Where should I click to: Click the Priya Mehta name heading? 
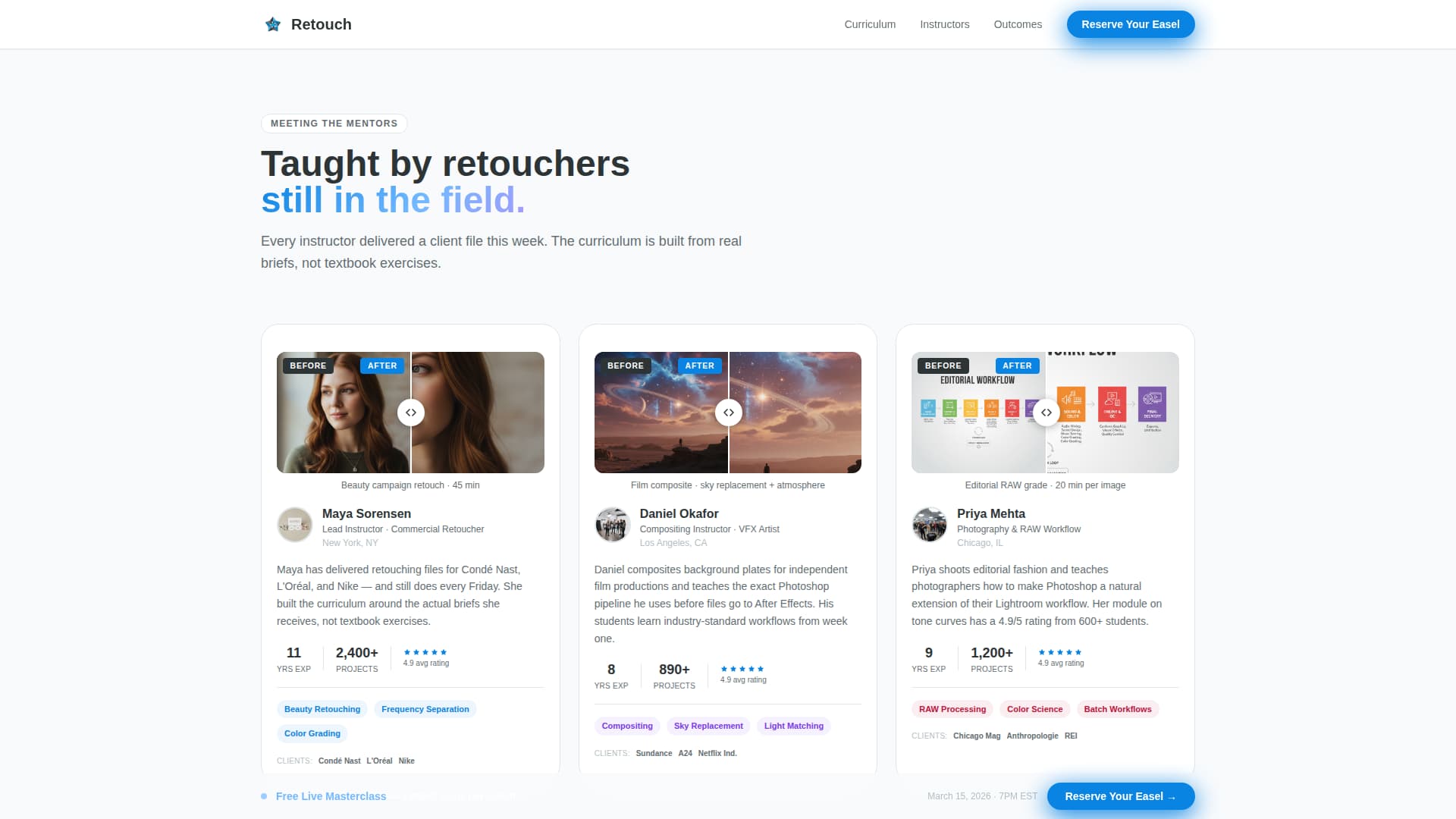990,513
